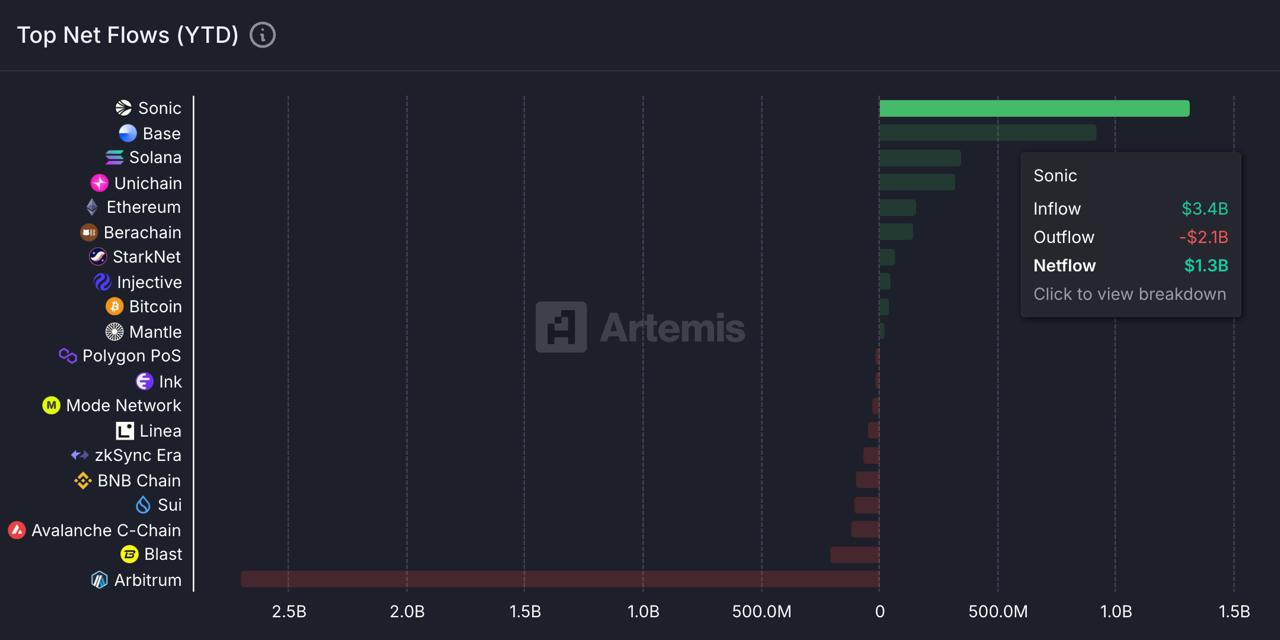Click the 'Bitcoin' axis label
Viewport: 1280px width, 640px height.
pyautogui.click(x=155, y=306)
